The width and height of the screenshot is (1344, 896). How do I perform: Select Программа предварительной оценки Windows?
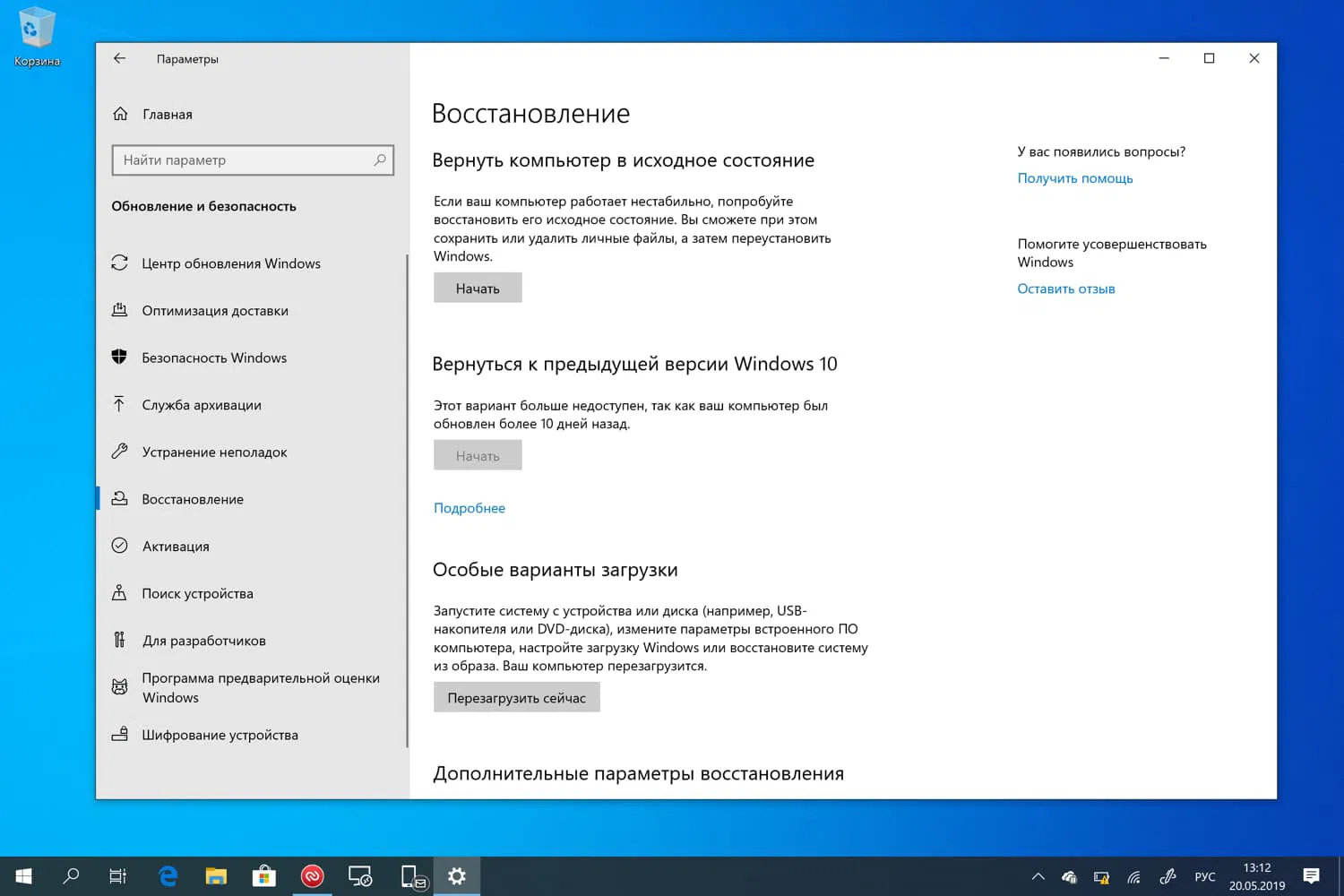(260, 687)
